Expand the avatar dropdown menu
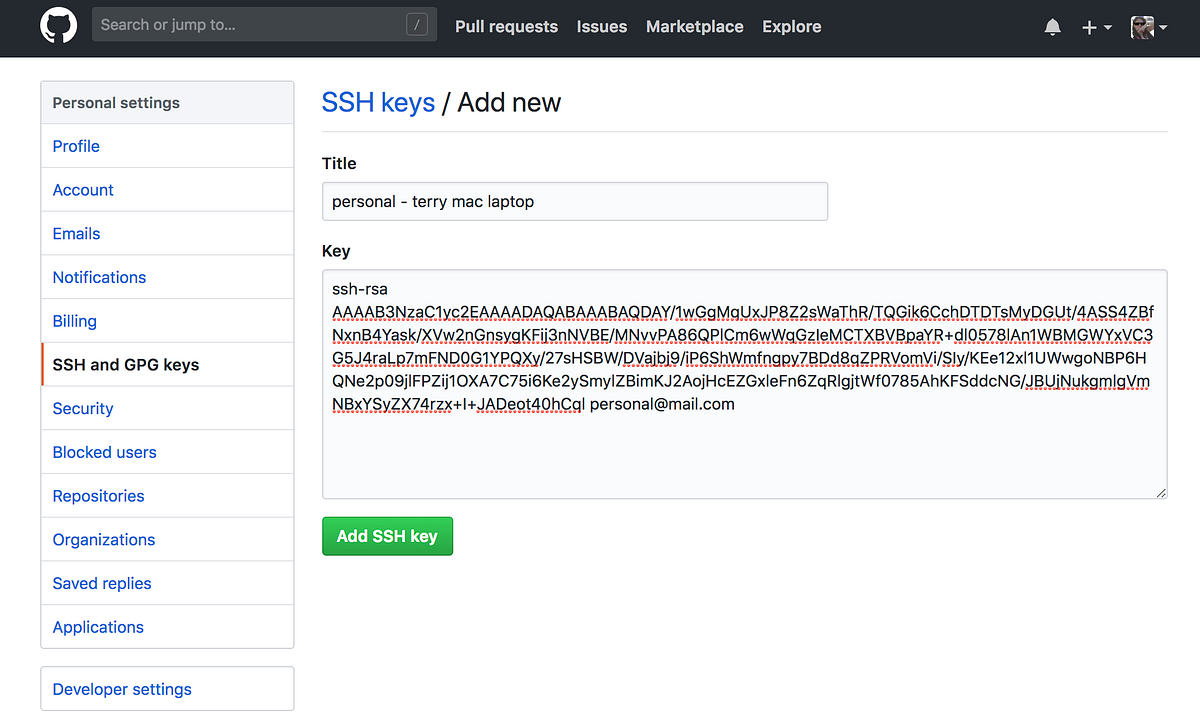The image size is (1200, 726). [x=1163, y=30]
